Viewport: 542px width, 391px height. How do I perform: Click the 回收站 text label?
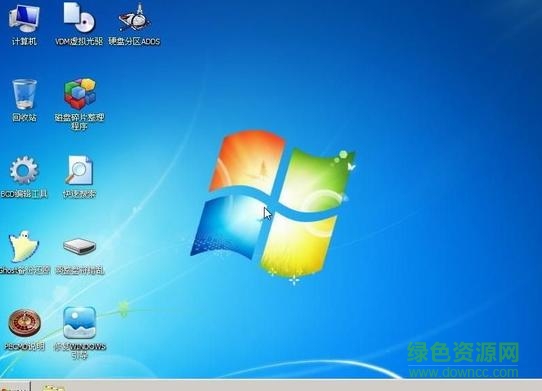(24, 117)
